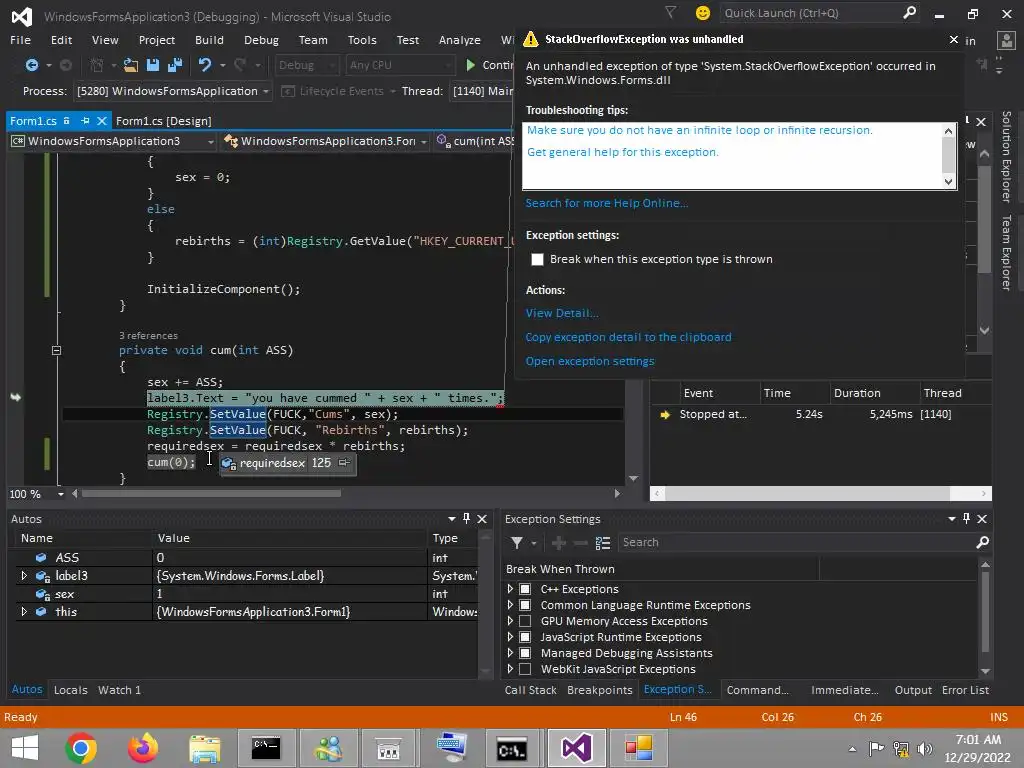1024x768 pixels.
Task: Click the events list horizontal scrollbar
Action: [x=821, y=494]
